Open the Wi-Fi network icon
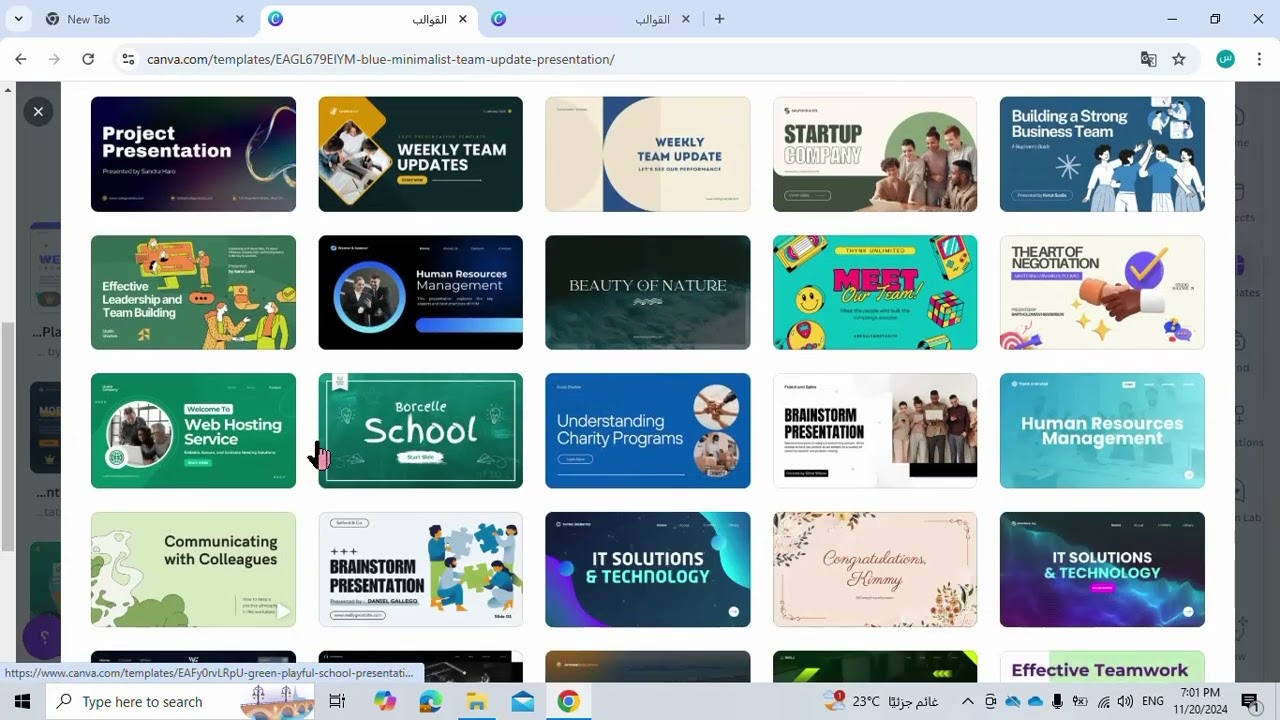Image resolution: width=1280 pixels, height=720 pixels. 1104,702
